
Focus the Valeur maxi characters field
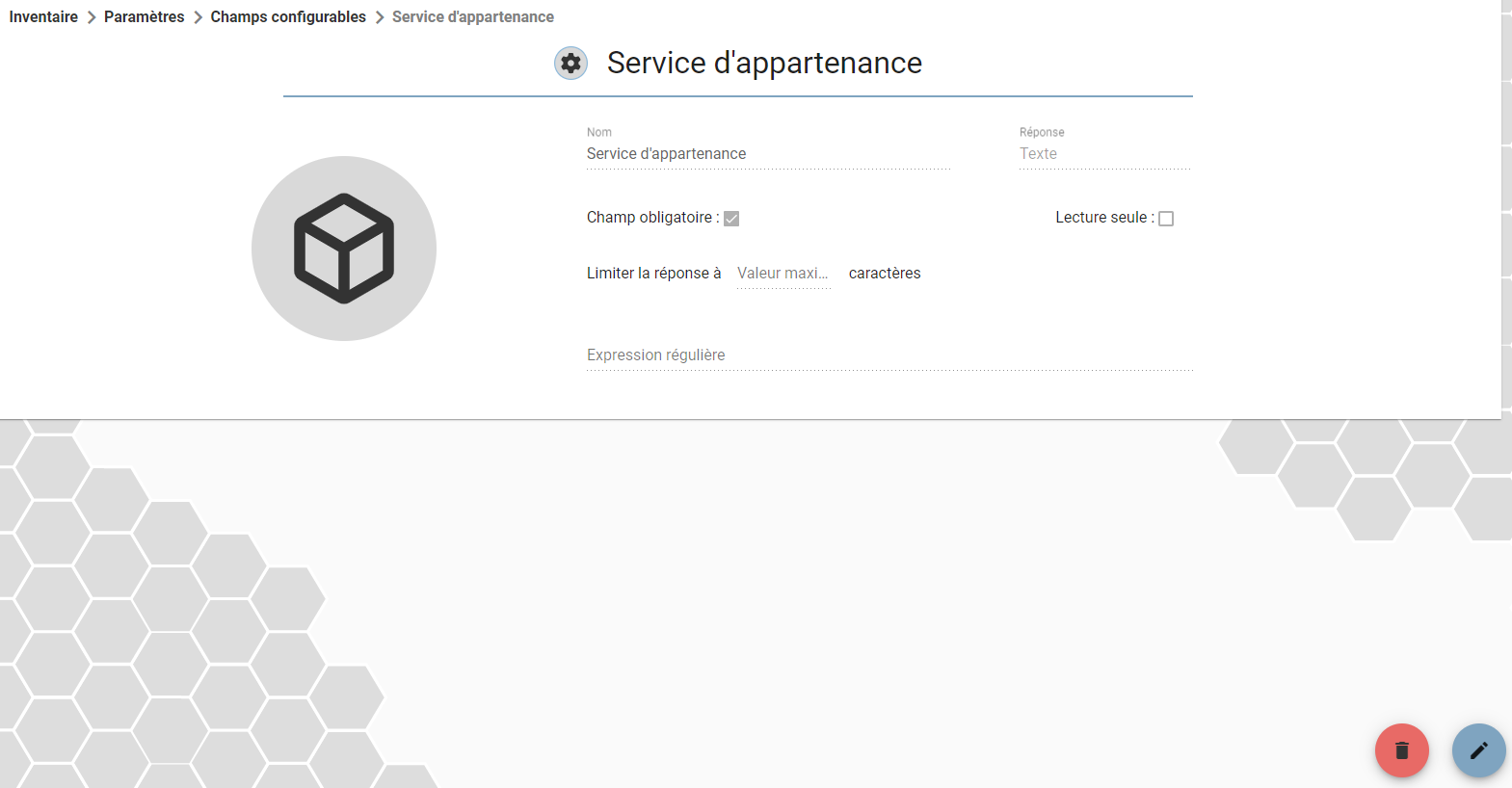(x=783, y=274)
